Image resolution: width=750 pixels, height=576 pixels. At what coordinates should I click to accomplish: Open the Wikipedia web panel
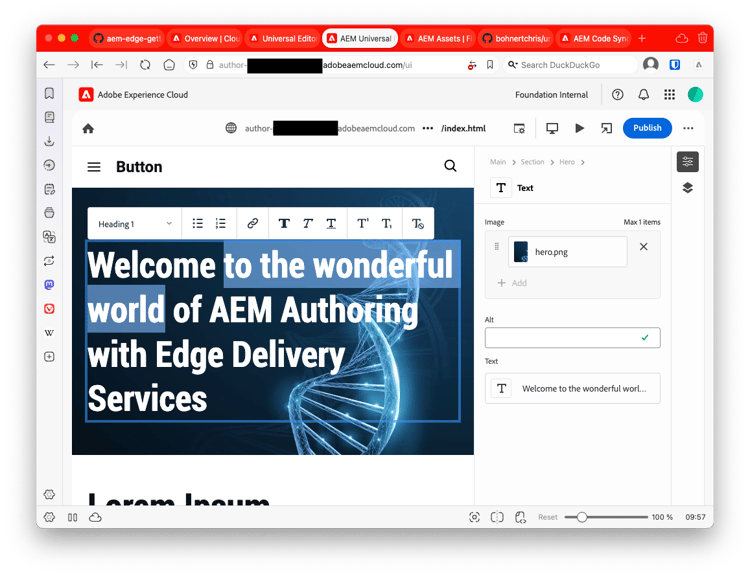click(49, 332)
